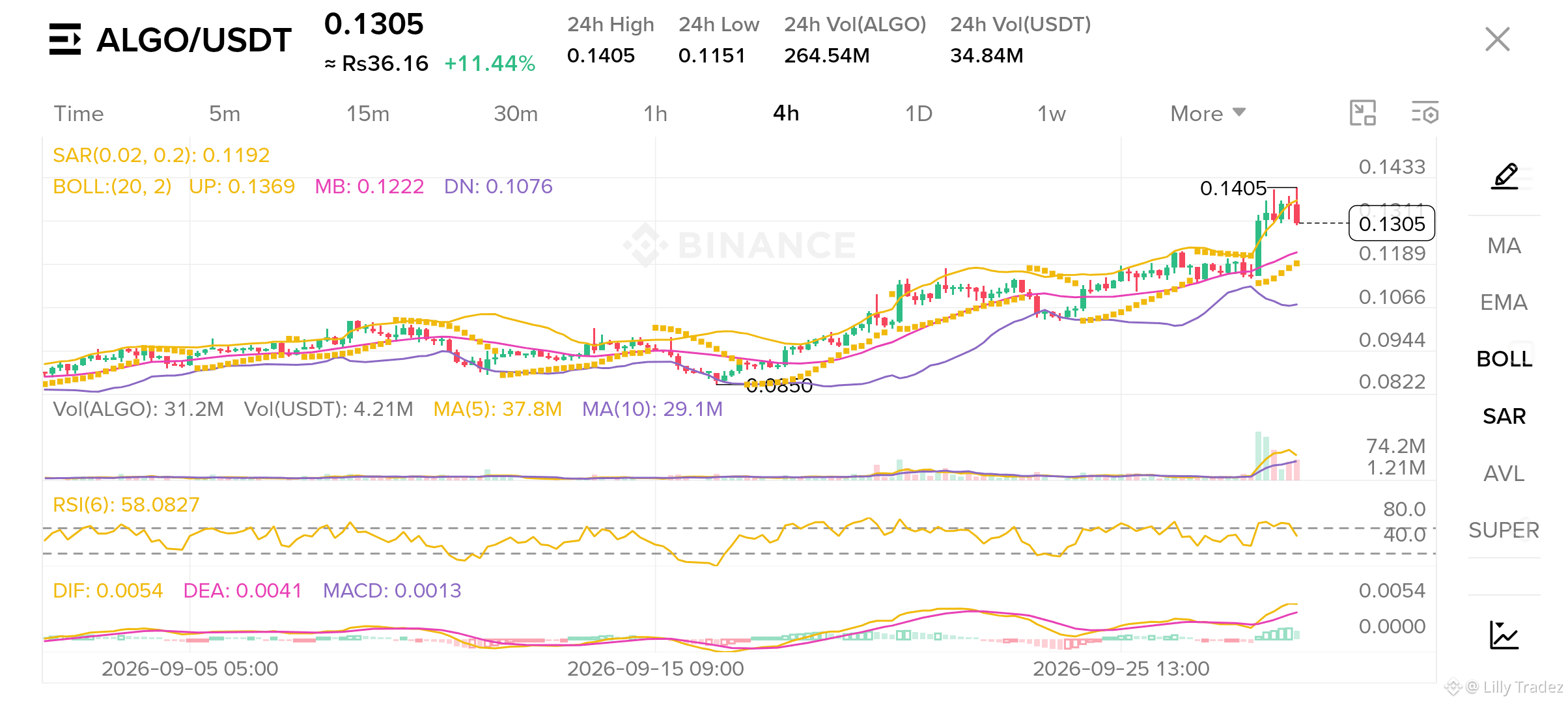Open the trading pair list menu icon
Image resolution: width=1568 pixels, height=703 pixels.
point(65,39)
